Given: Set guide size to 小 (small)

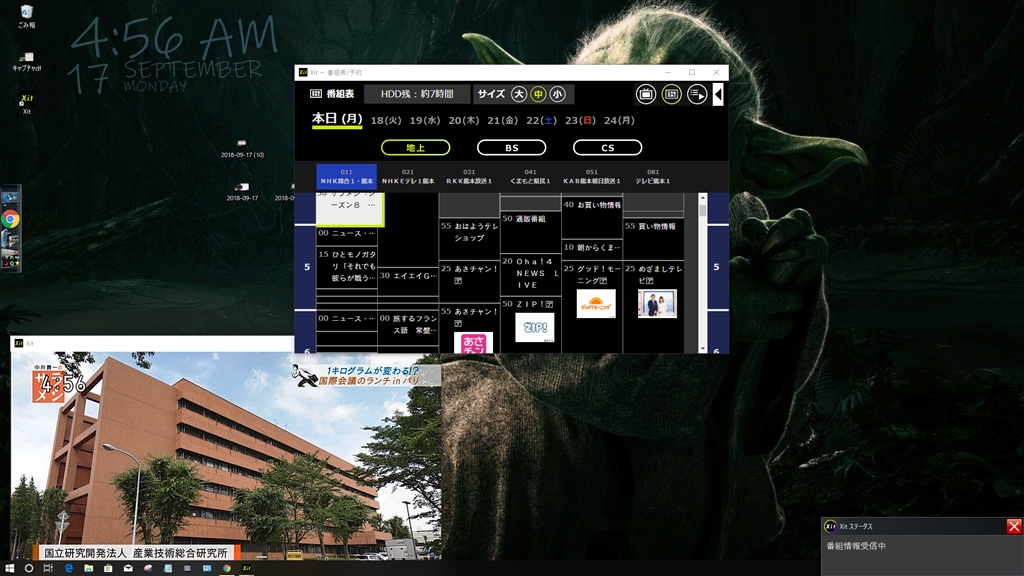Looking at the screenshot, I should tap(557, 94).
